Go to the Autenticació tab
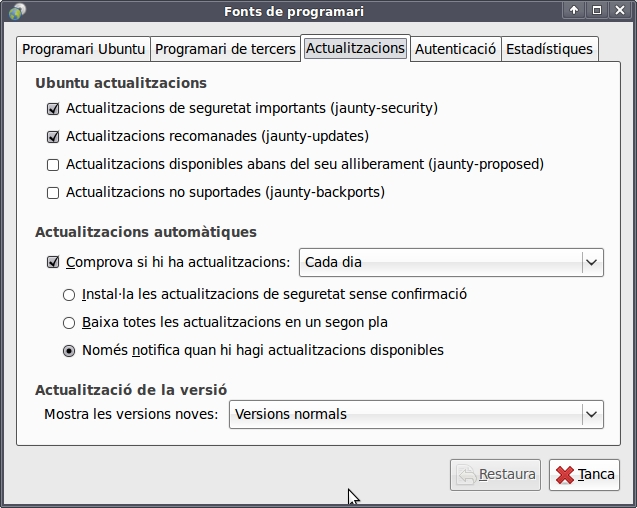637x508 pixels. [x=455, y=49]
